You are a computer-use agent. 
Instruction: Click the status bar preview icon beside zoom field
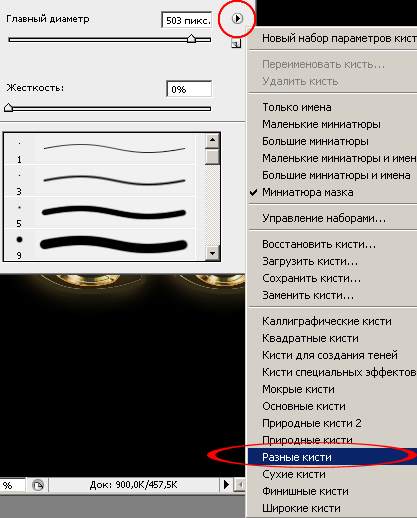coord(38,485)
